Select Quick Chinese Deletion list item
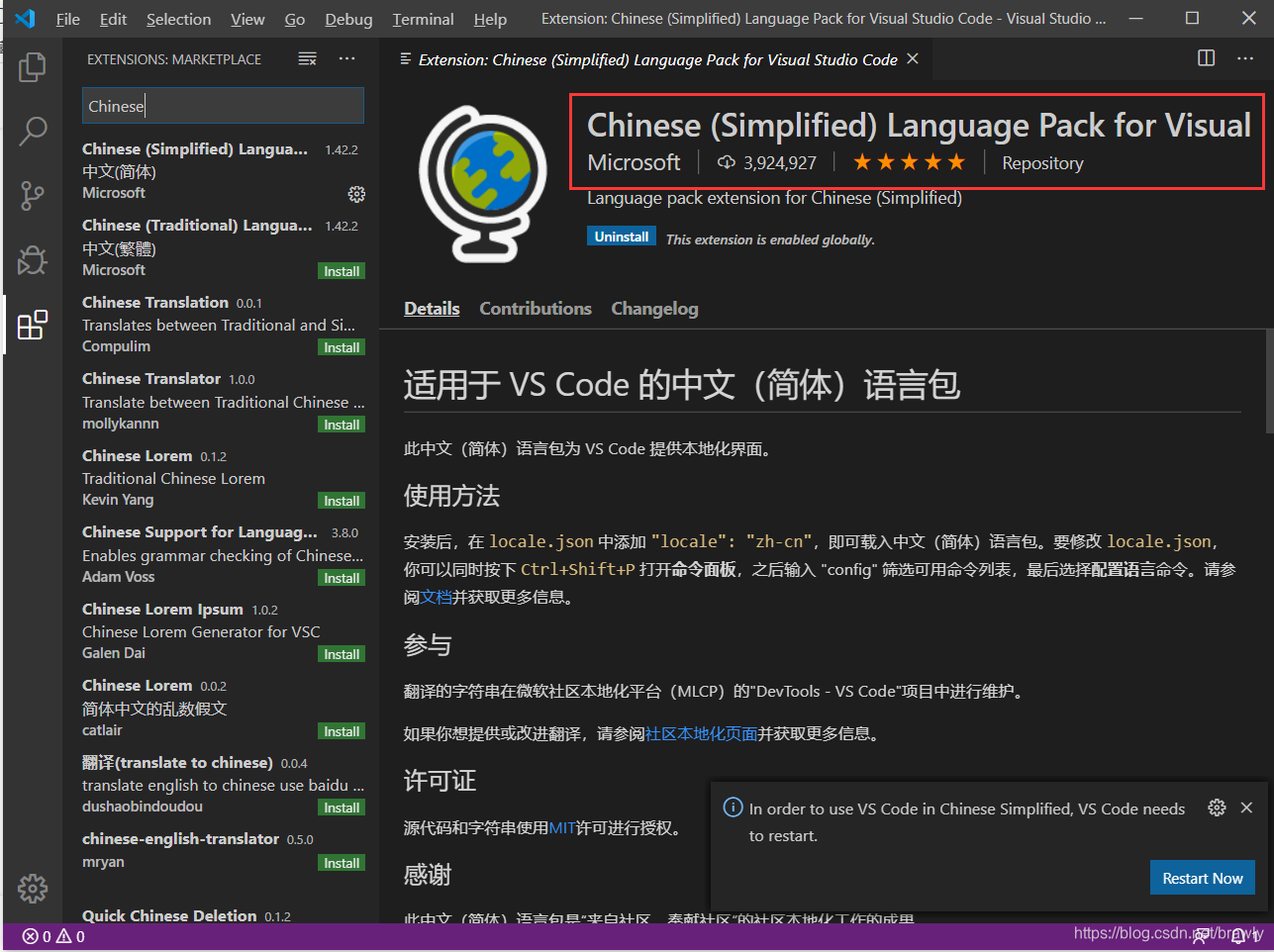This screenshot has height=952, width=1274. tap(221, 914)
